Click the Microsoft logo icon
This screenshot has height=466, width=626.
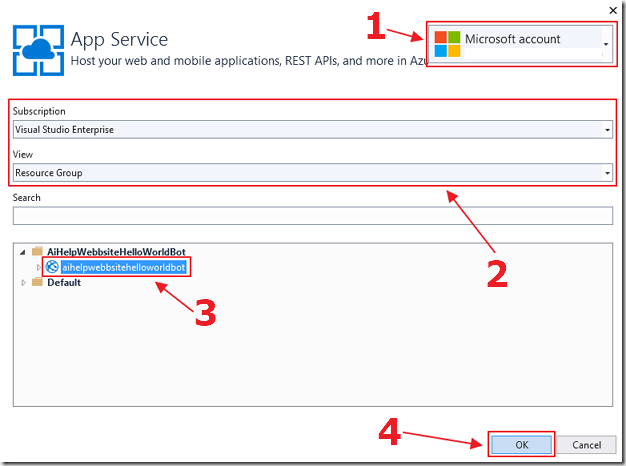point(447,44)
